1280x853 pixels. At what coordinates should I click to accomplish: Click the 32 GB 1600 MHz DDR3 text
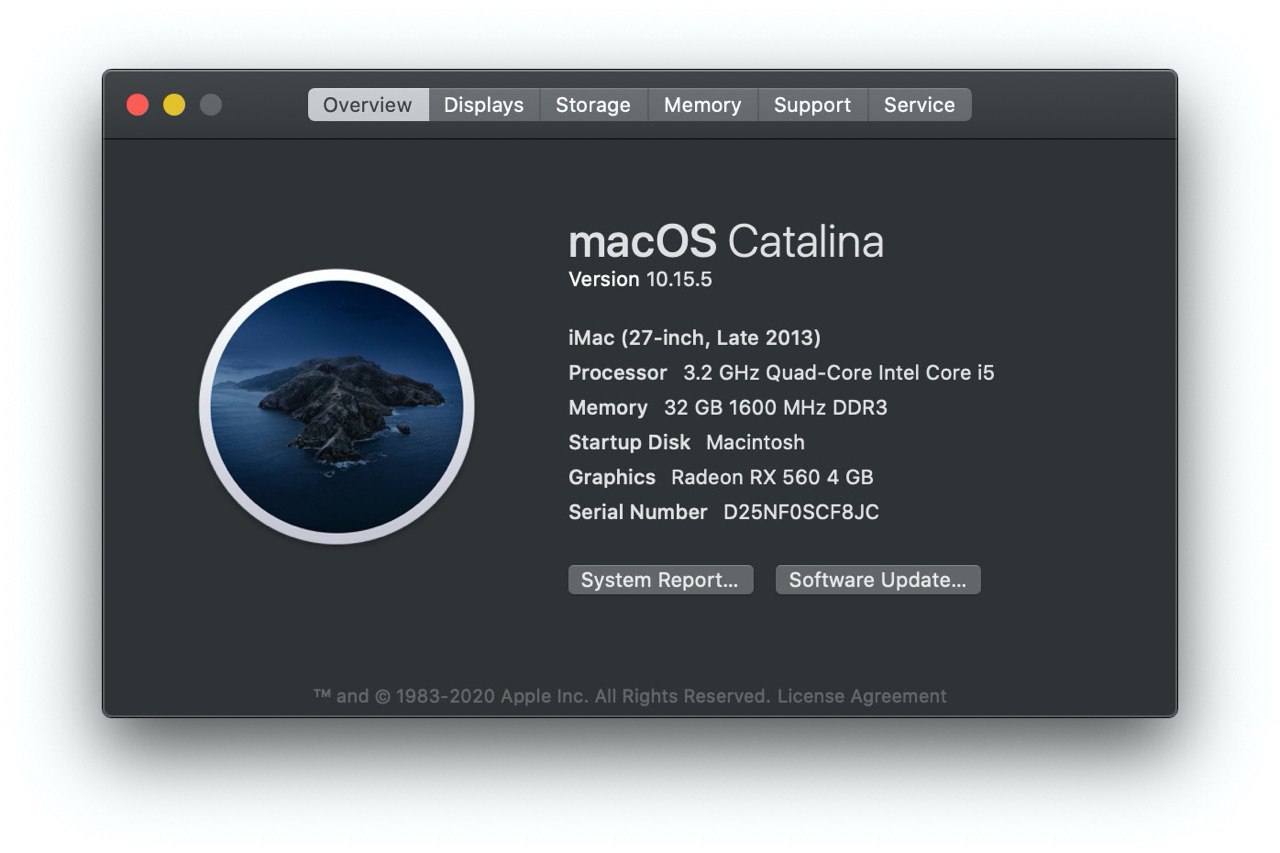(776, 408)
